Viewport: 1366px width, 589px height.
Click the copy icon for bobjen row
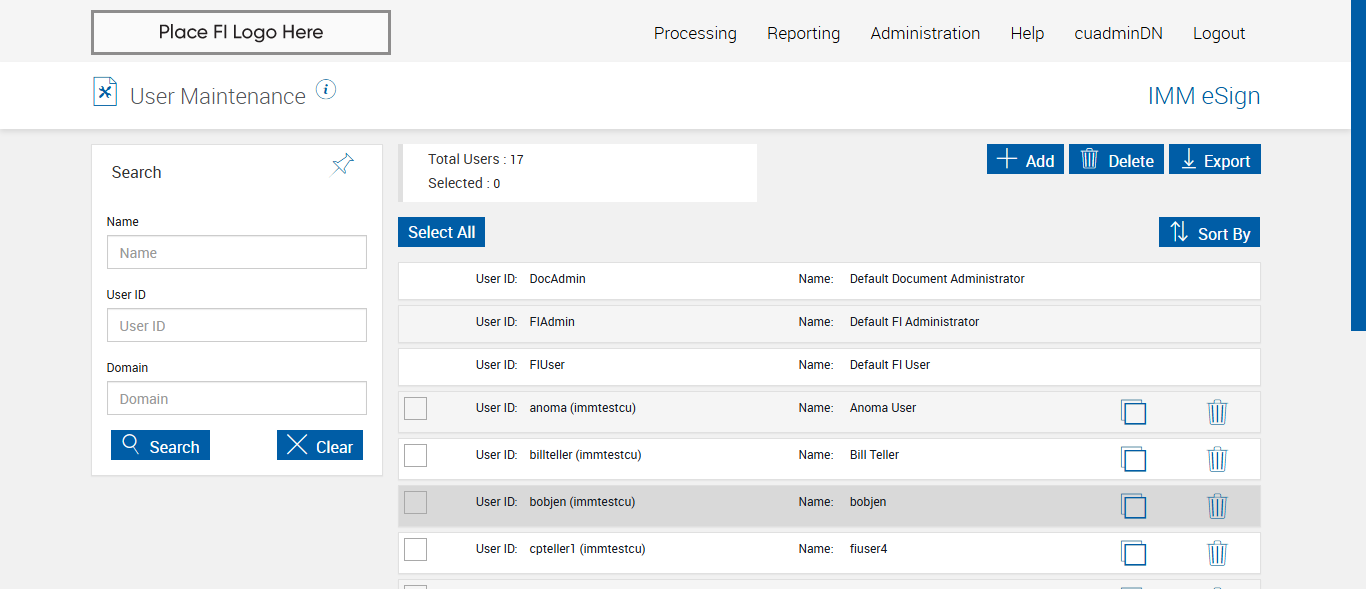click(1133, 506)
